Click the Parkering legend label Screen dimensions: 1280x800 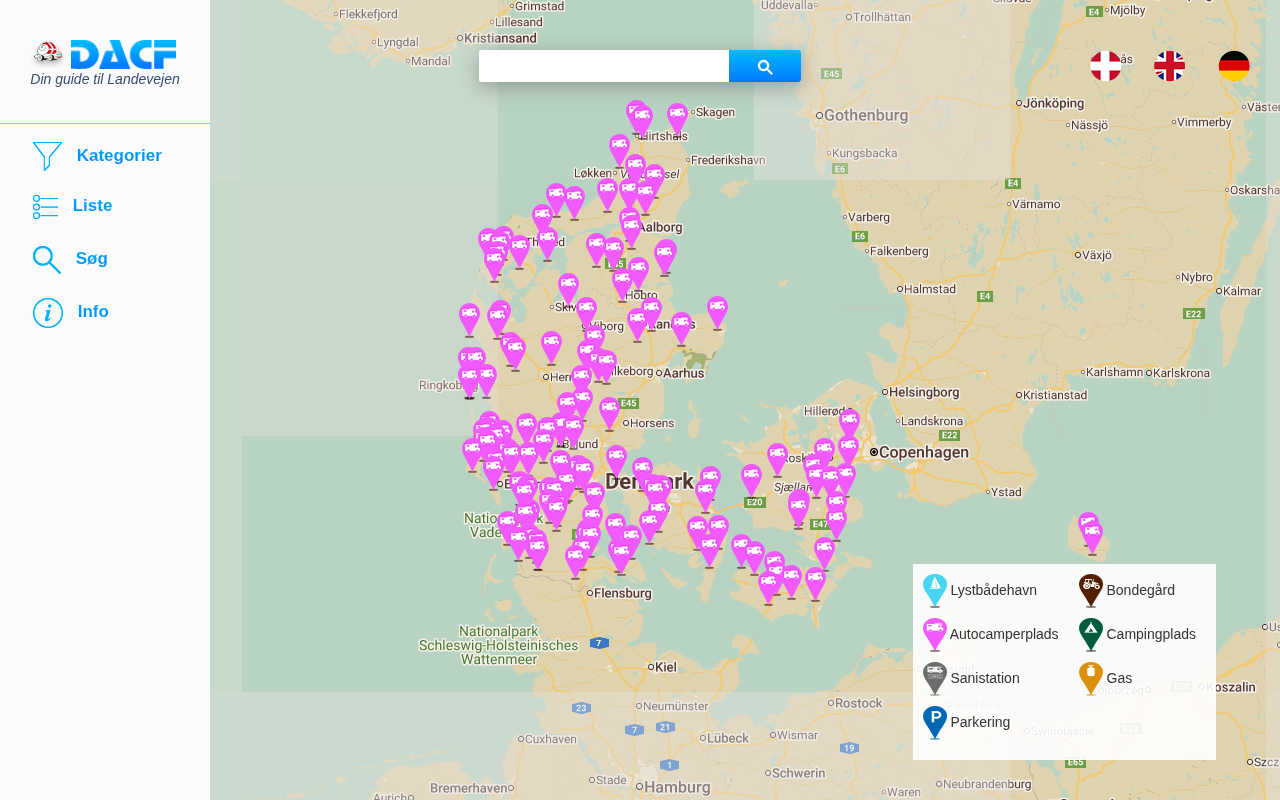pyautogui.click(x=980, y=722)
